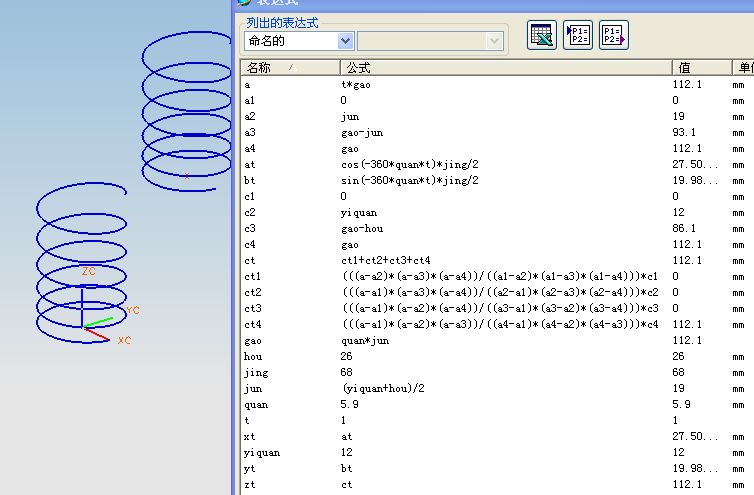Select the ct expression row
Viewport: 754px width, 495px height.
pos(497,260)
